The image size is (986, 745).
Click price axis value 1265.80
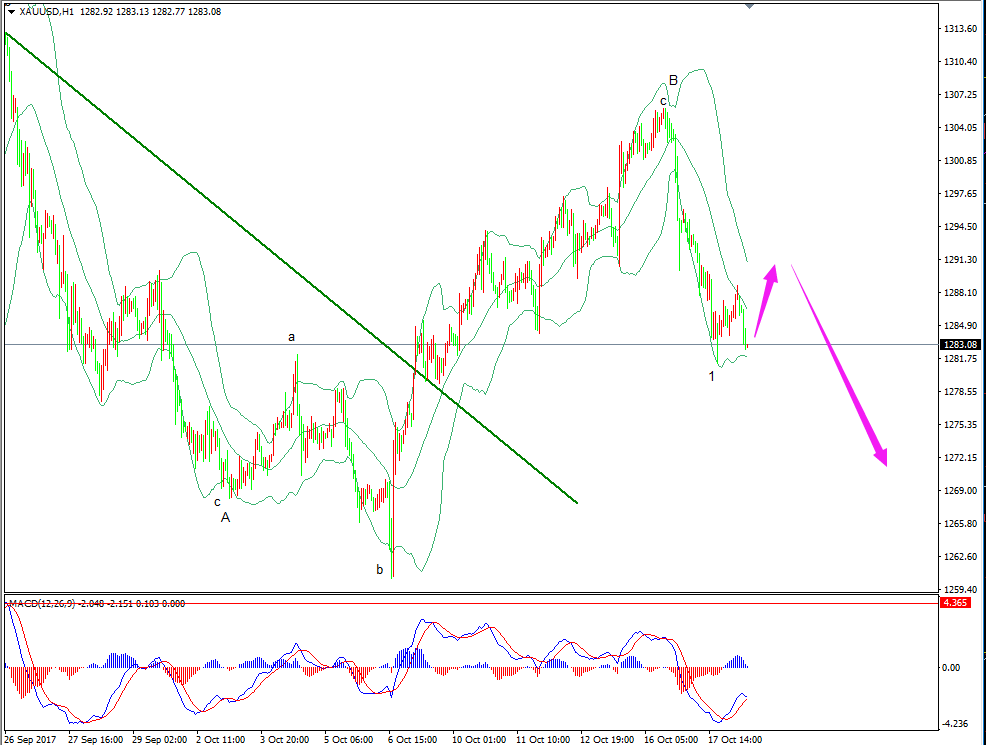[x=960, y=524]
